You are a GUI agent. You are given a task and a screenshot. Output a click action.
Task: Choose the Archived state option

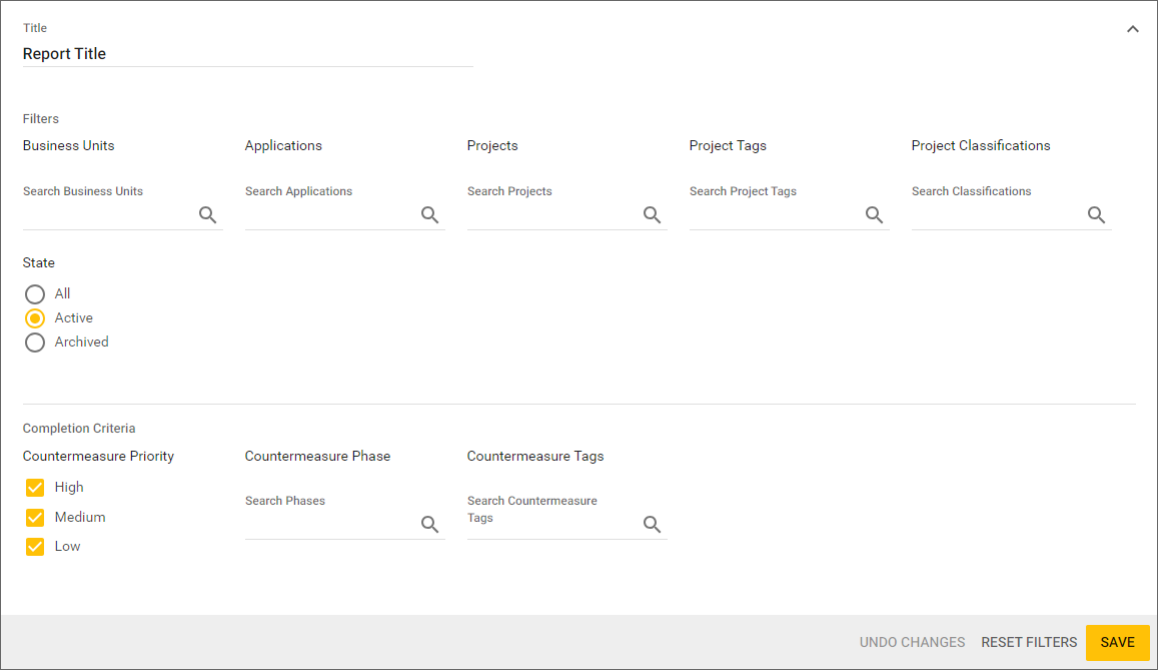coord(35,342)
